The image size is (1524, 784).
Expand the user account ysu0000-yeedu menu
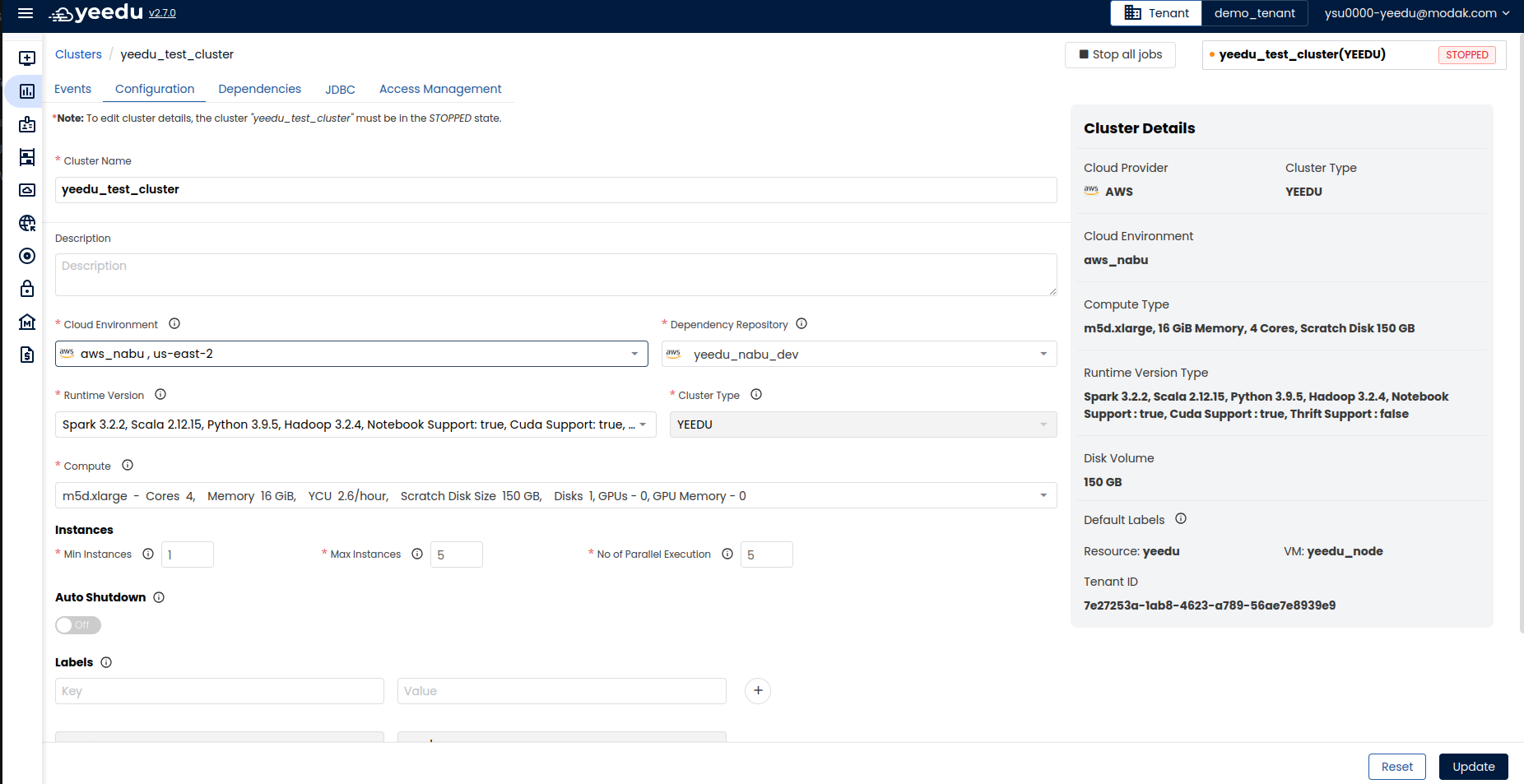(x=1417, y=13)
